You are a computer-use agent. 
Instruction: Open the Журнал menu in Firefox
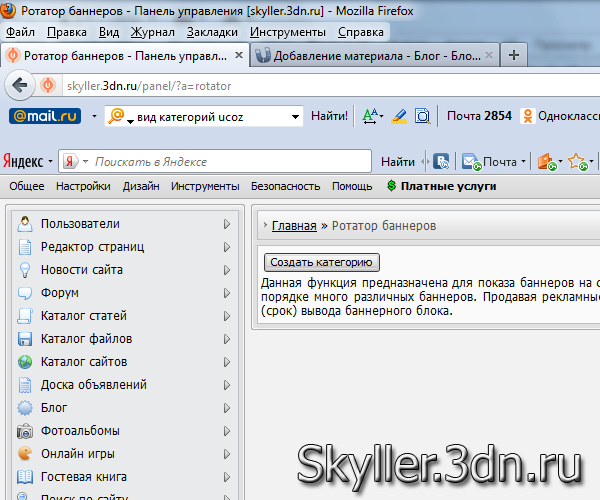pos(153,31)
